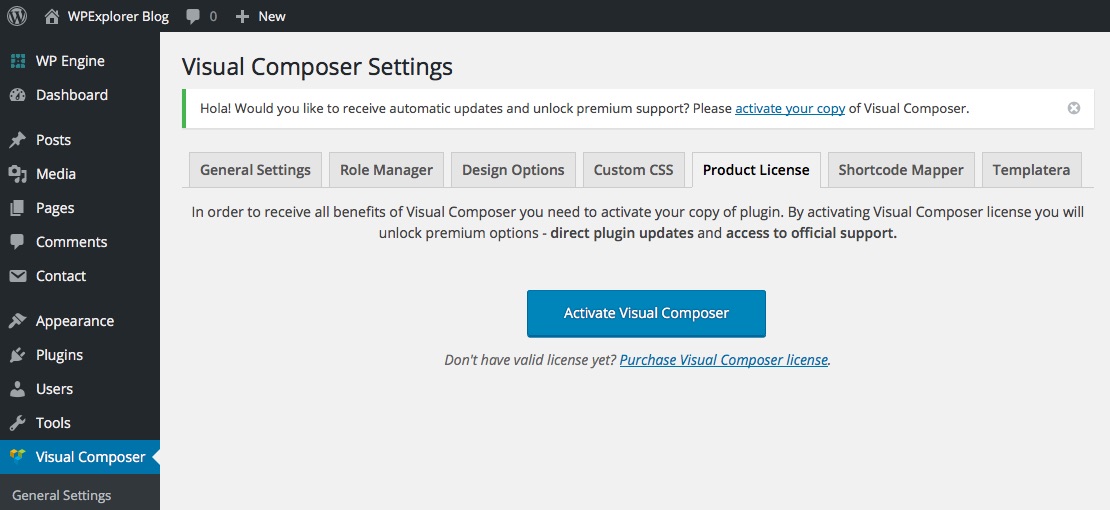This screenshot has height=510, width=1110.
Task: Open WPExplorer Blog site link
Action: pyautogui.click(x=118, y=16)
